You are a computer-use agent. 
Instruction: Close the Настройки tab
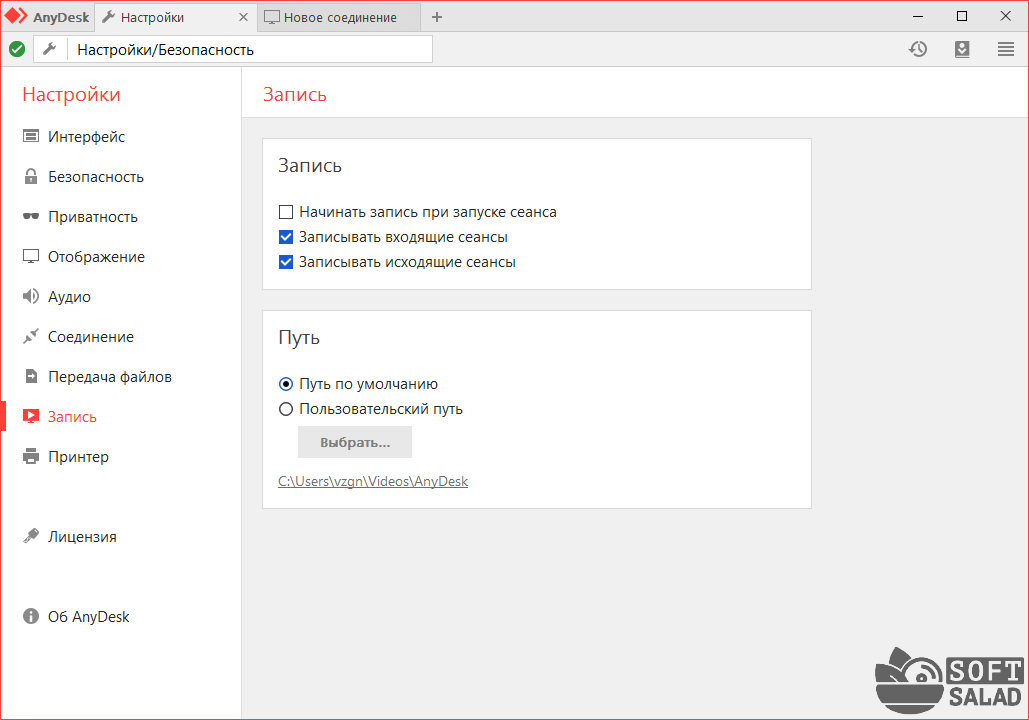tap(243, 17)
